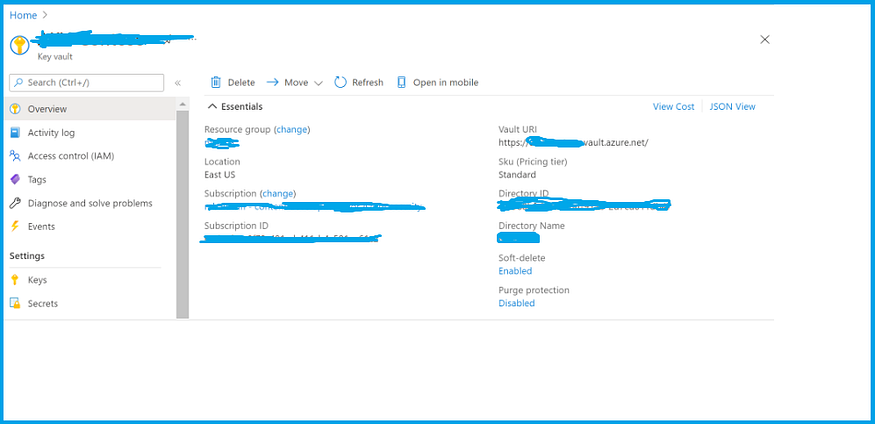
Task: Click the View Cost link
Action: 674,107
